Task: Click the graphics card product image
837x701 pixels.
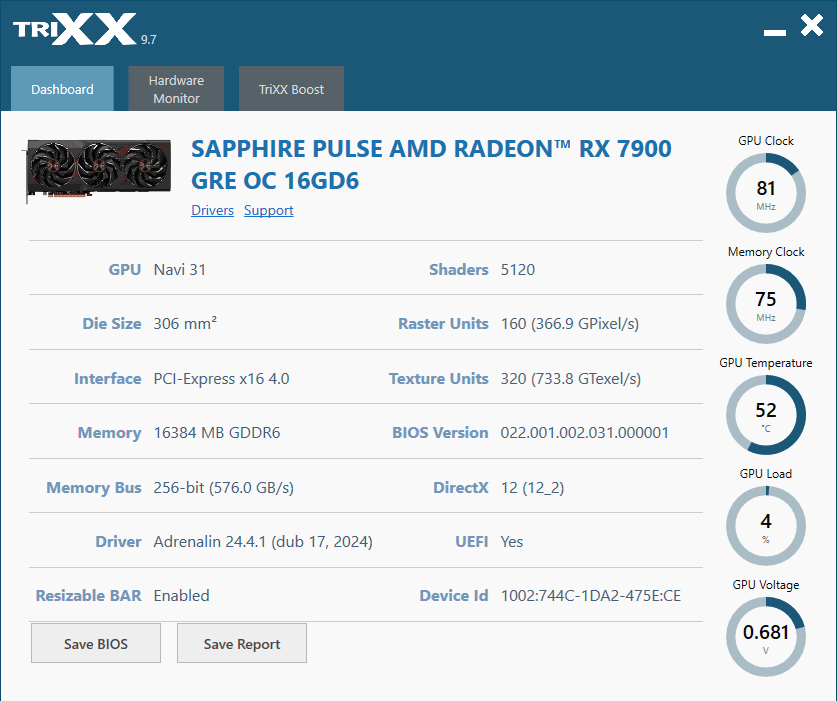Action: [98, 171]
